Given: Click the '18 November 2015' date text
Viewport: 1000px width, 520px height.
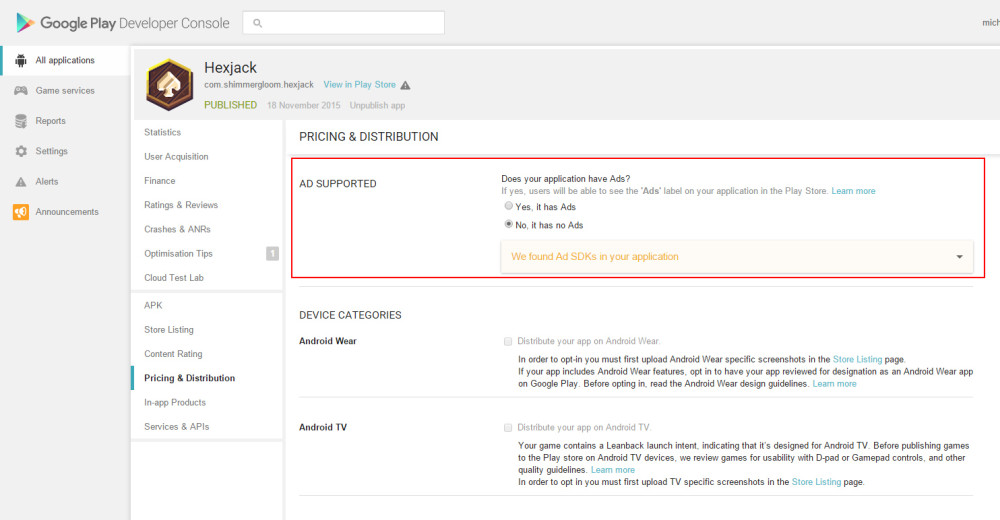Looking at the screenshot, I should point(304,105).
